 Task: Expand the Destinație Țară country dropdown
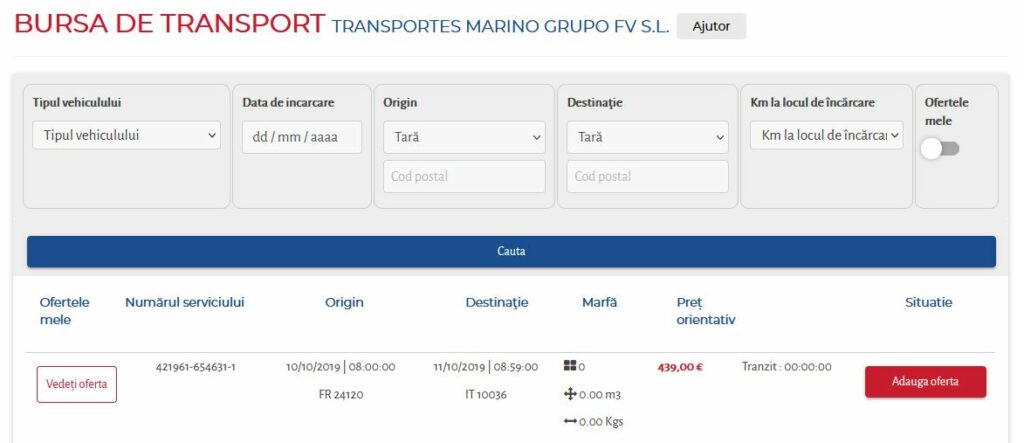[x=648, y=137]
